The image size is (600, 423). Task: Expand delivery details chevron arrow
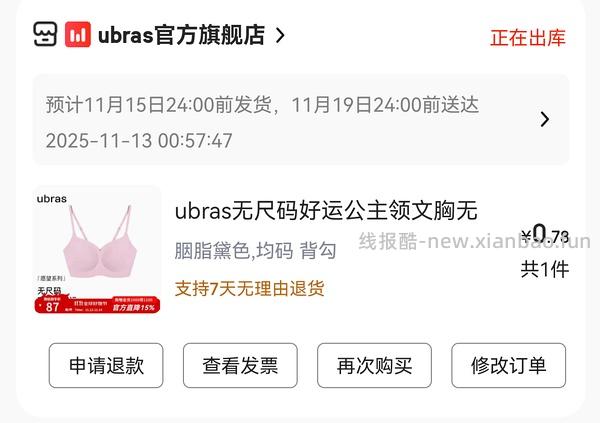[x=545, y=119]
